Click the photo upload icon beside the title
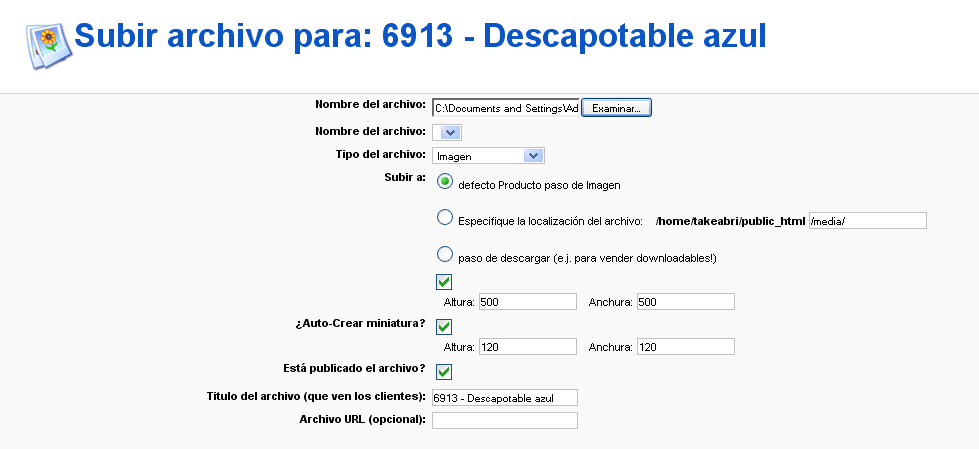 pos(49,46)
